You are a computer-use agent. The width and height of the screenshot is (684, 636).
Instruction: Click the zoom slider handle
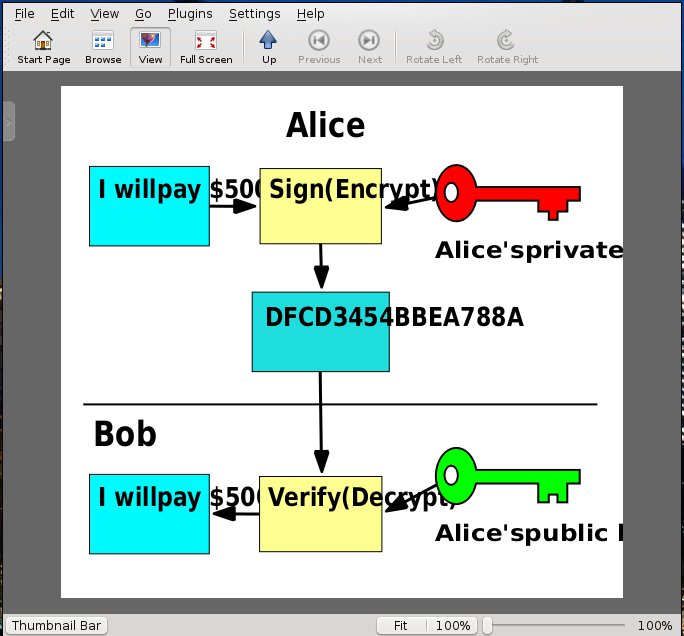(x=487, y=626)
